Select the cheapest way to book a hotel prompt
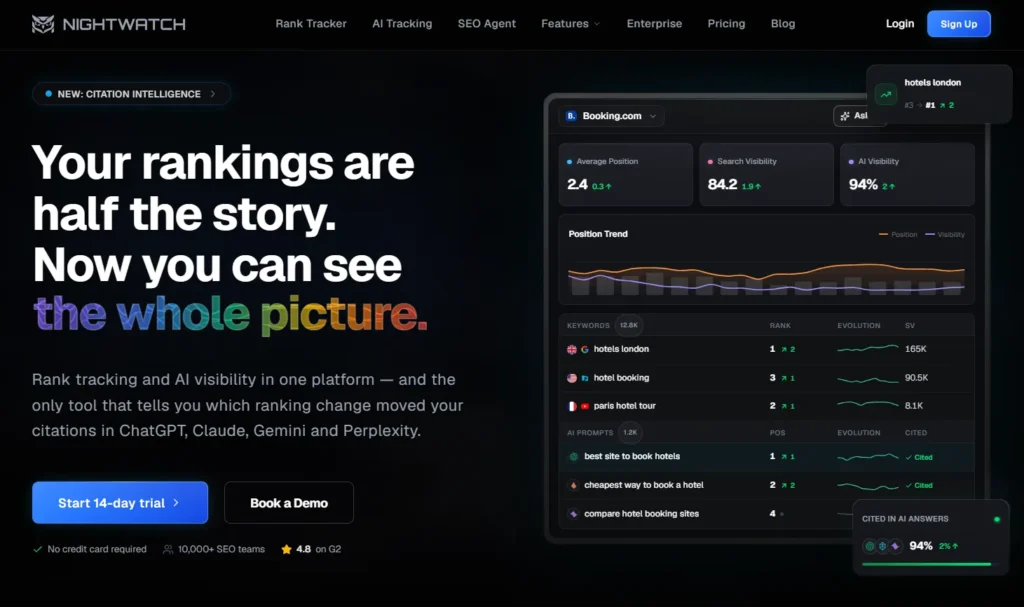This screenshot has height=607, width=1024. tap(767, 485)
